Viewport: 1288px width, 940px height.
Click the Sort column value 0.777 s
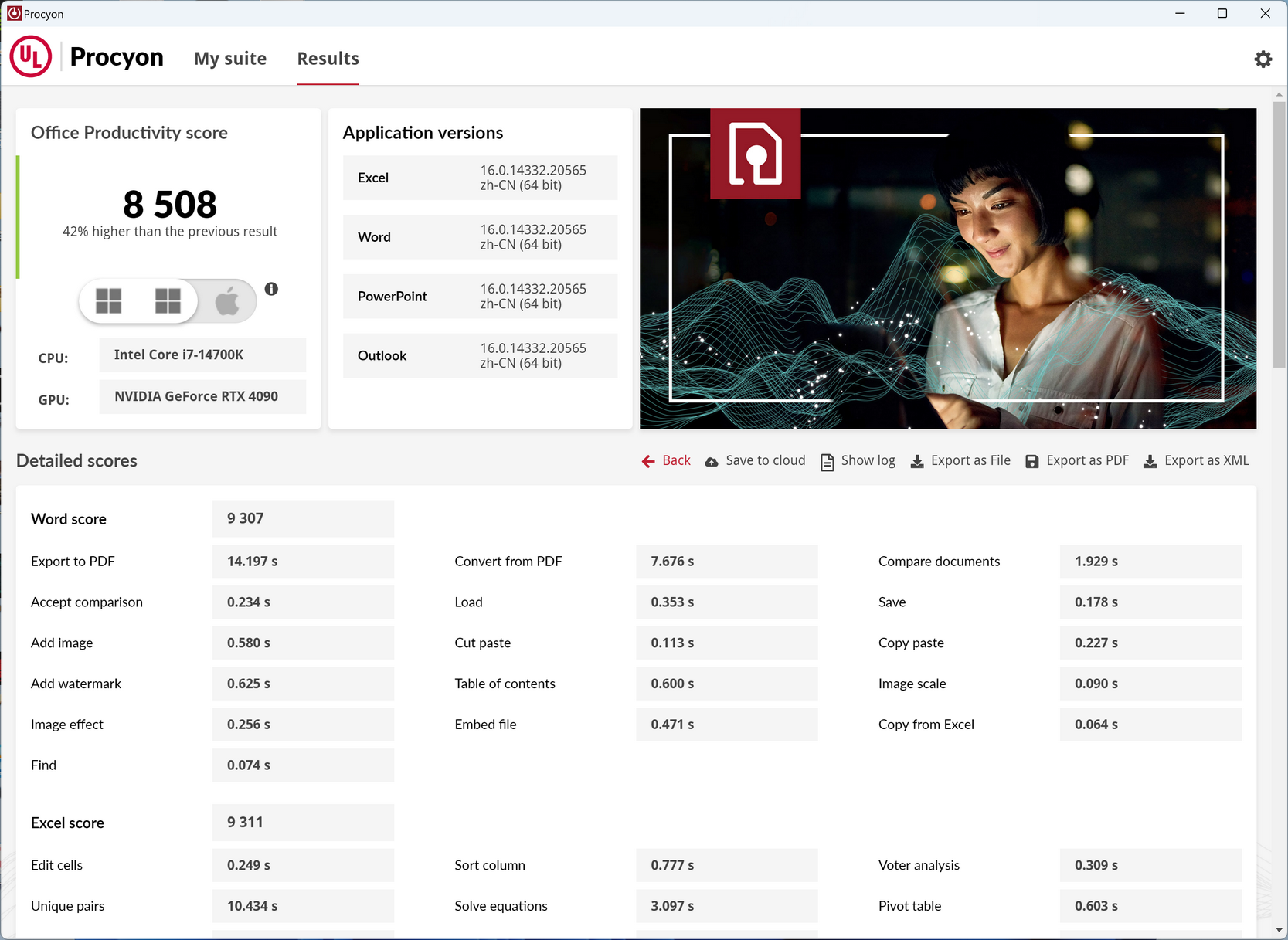click(x=726, y=866)
